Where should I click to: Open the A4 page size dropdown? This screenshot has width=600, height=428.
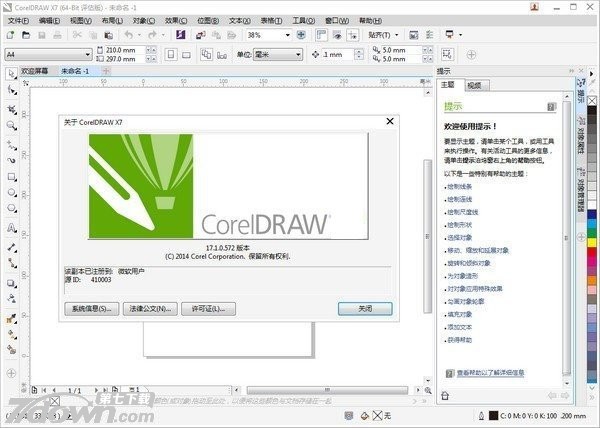point(88,55)
